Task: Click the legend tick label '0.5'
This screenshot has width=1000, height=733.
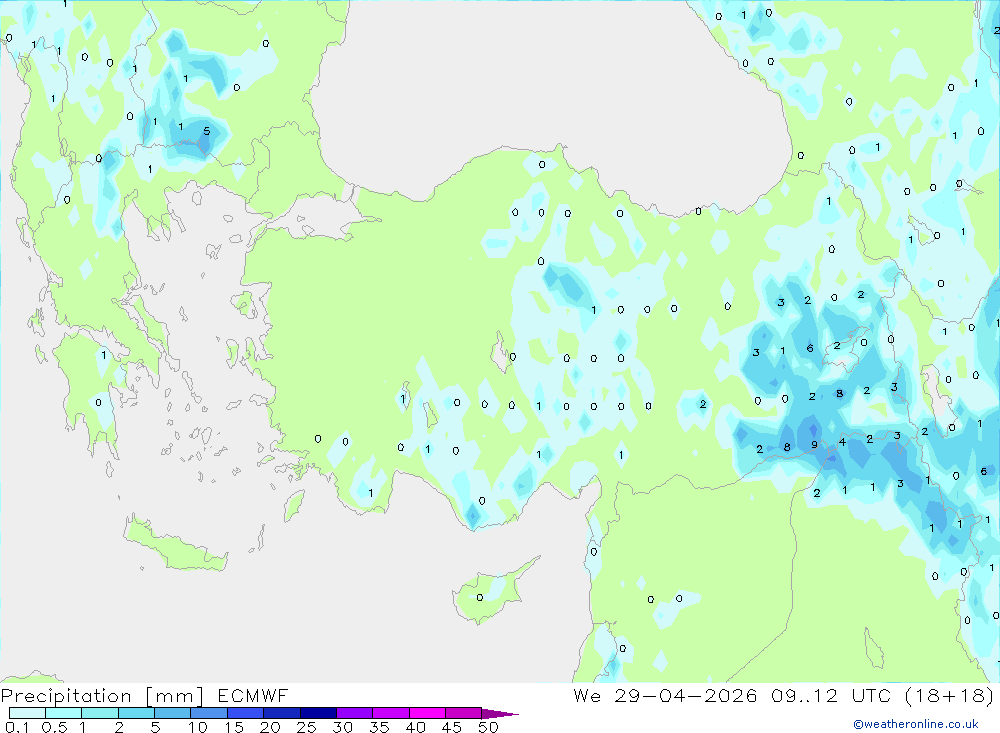Action: 54,727
